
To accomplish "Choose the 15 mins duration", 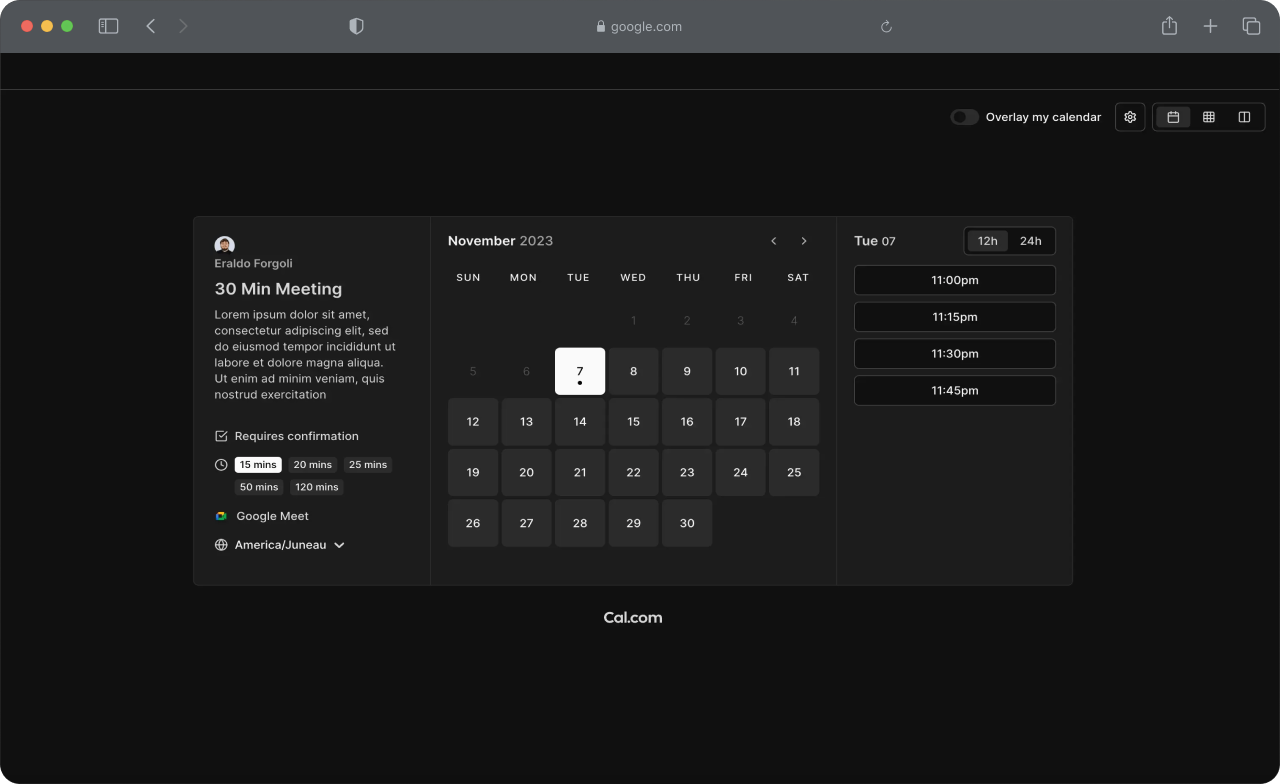I will 258,465.
